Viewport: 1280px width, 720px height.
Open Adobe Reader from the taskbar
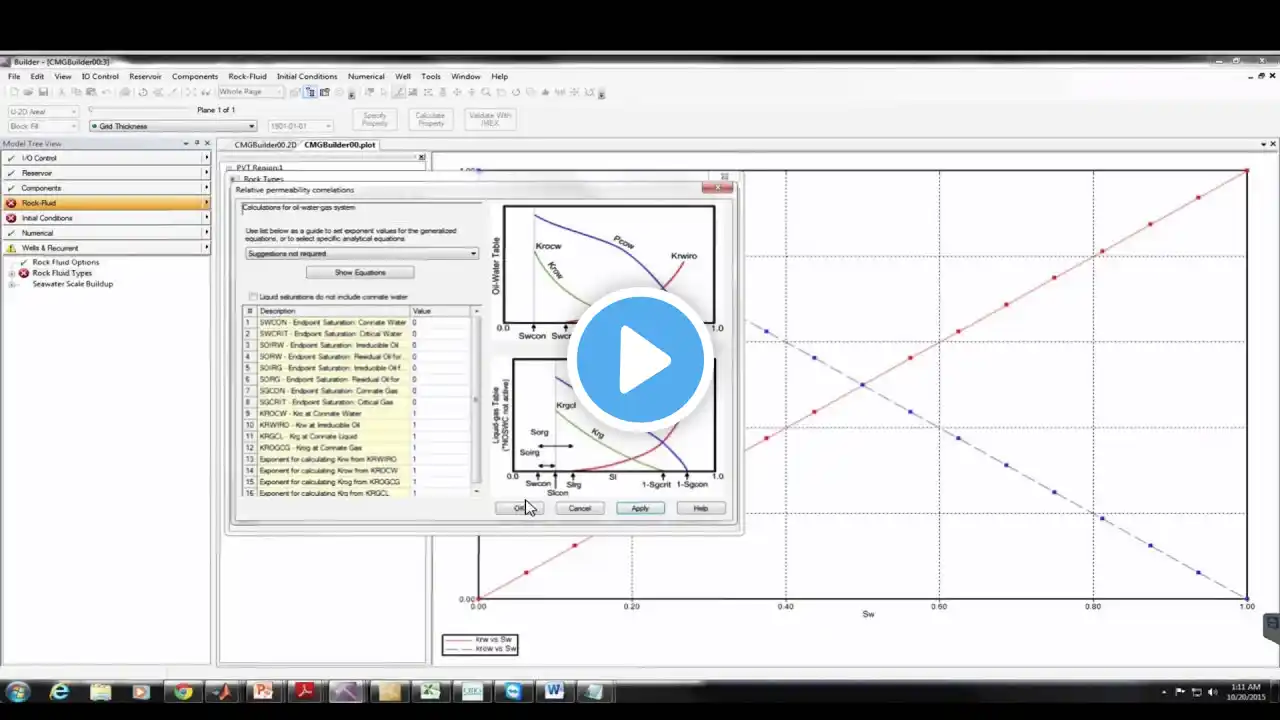pyautogui.click(x=305, y=691)
